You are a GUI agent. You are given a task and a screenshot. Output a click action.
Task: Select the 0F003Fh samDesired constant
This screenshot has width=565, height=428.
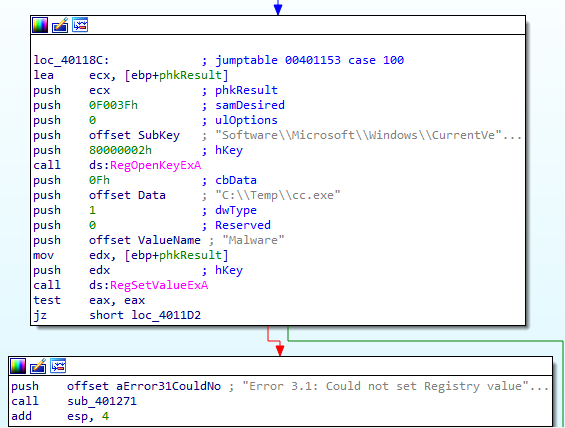[113, 105]
